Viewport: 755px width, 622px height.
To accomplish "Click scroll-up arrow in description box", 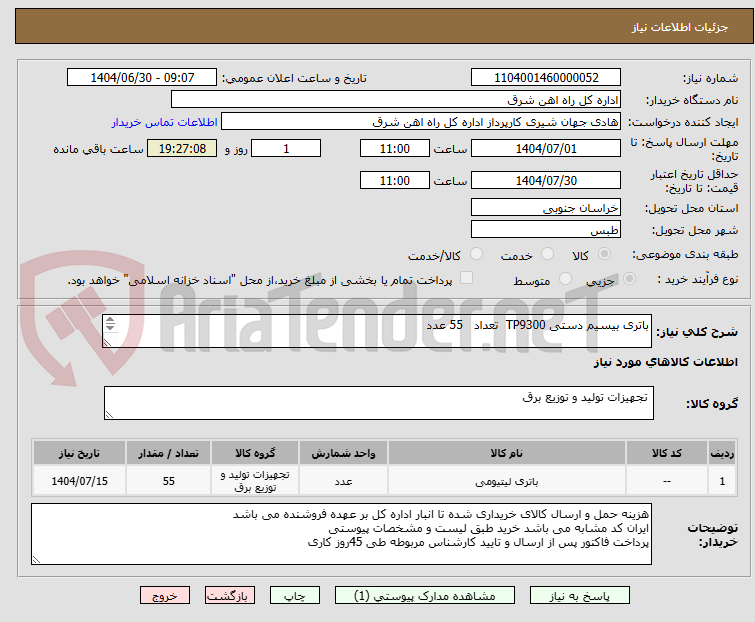I will (x=110, y=320).
